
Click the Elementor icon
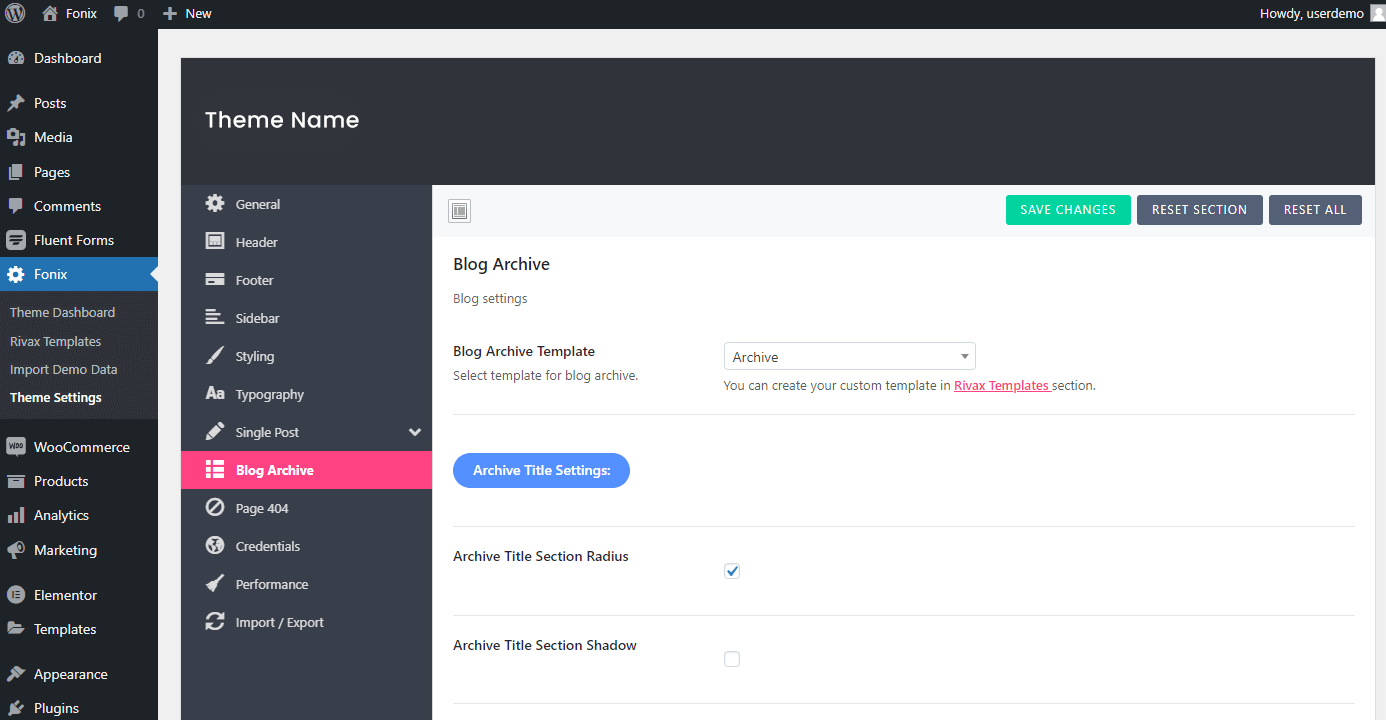click(x=16, y=595)
